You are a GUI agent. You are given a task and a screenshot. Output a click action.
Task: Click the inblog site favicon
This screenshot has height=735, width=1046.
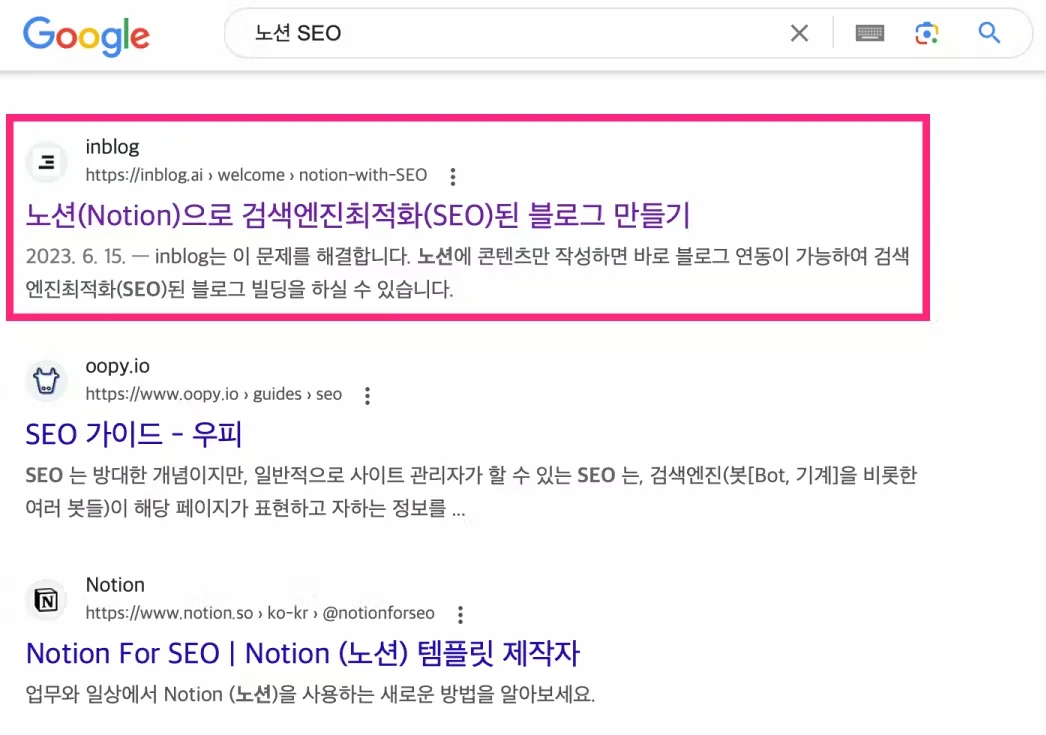point(46,162)
